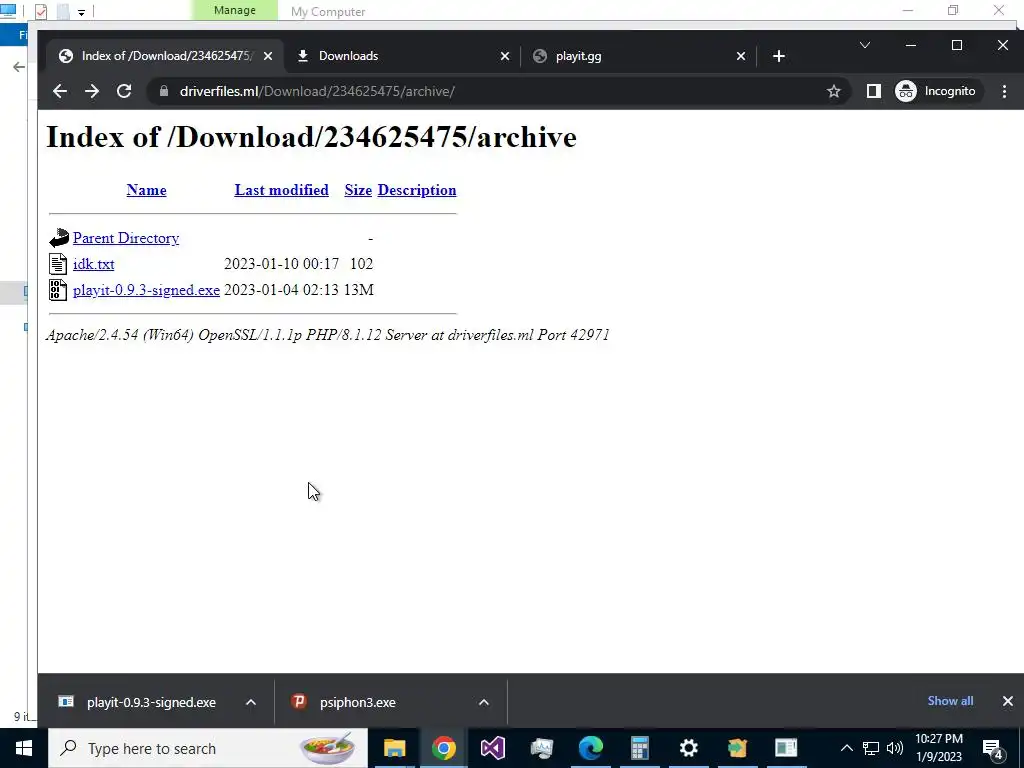Click Manage tab in My Computer window
Screen dimensions: 1024x768
tap(234, 10)
